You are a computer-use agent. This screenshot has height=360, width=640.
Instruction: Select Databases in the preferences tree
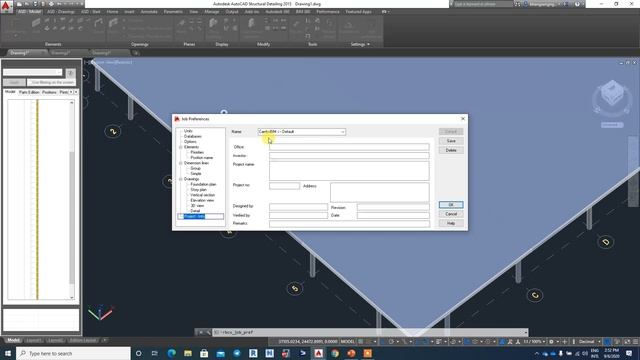[x=193, y=136]
